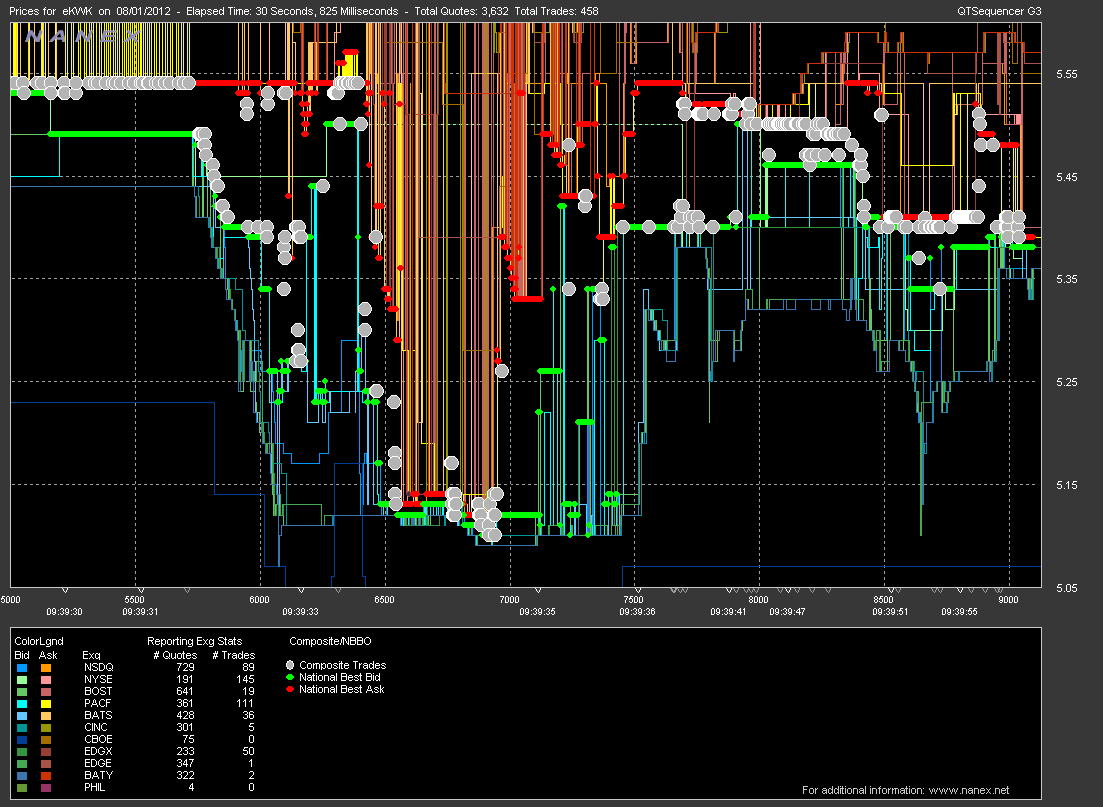Click the red National Best Ask legend marker
1103x807 pixels.
tap(290, 689)
